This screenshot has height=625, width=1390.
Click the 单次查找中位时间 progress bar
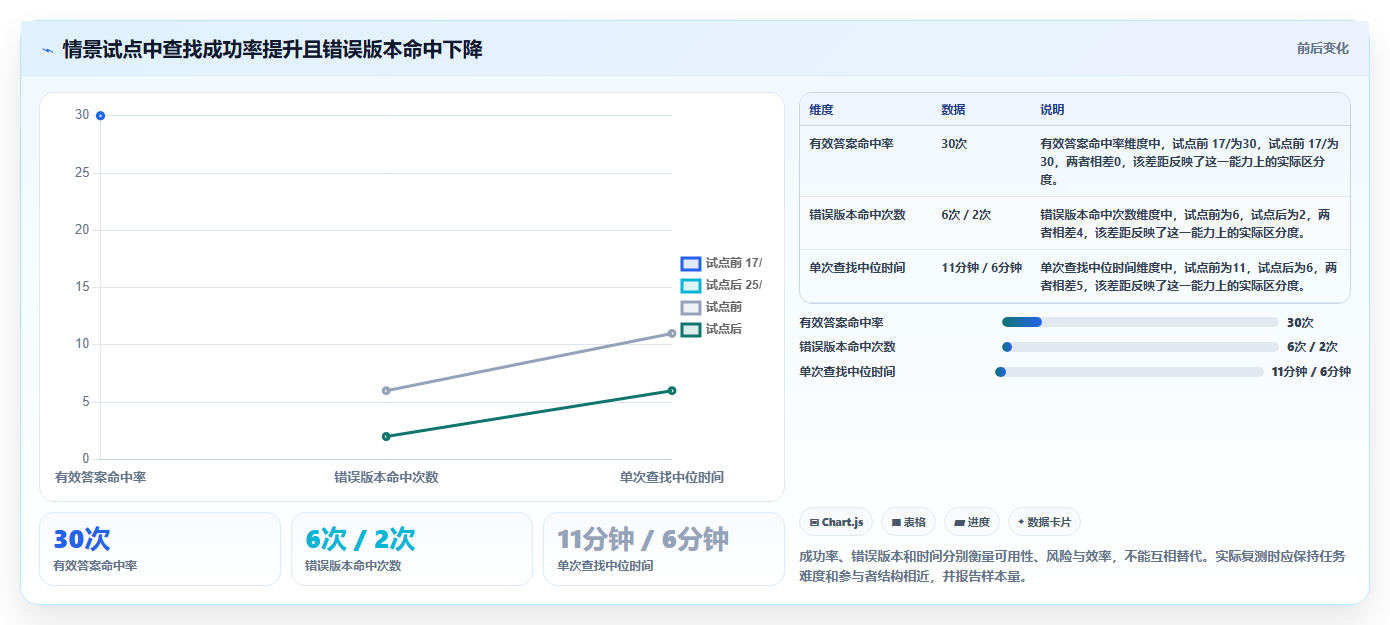1129,372
